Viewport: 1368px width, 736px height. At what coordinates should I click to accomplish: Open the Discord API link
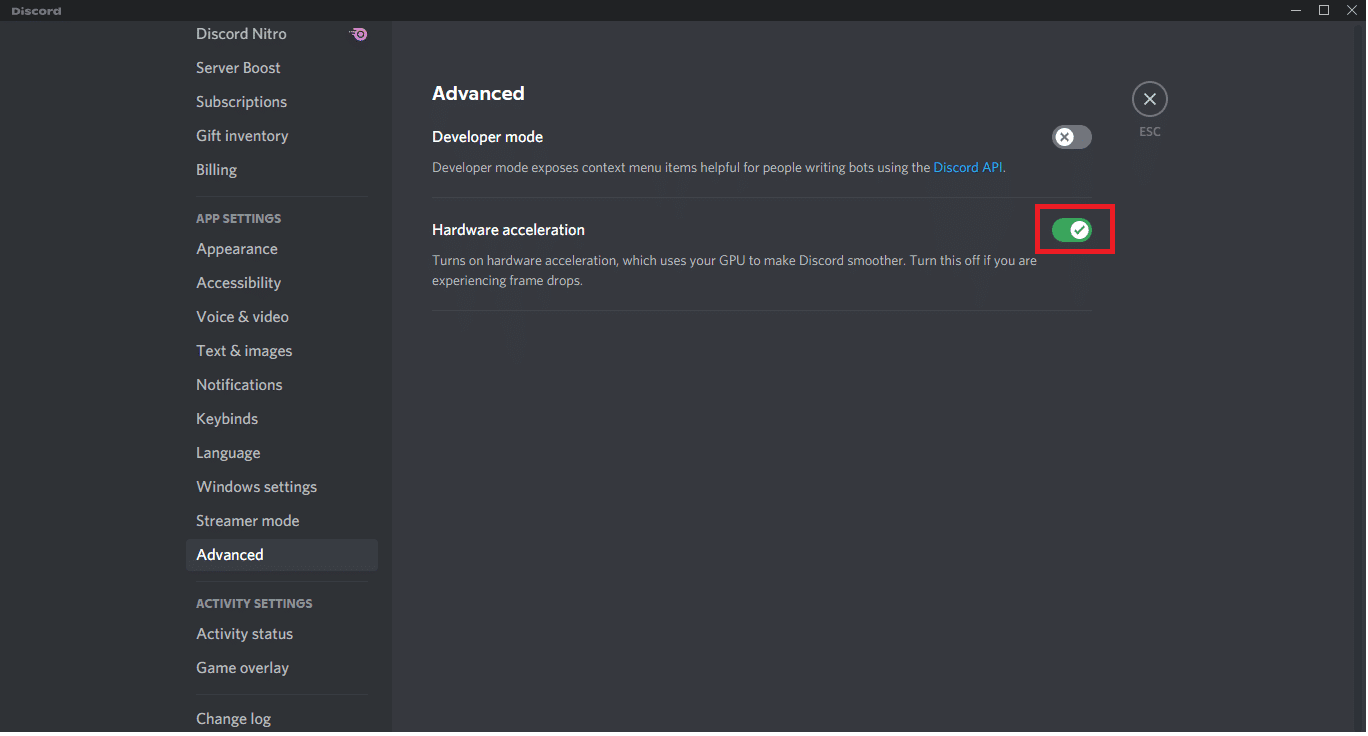pos(966,167)
